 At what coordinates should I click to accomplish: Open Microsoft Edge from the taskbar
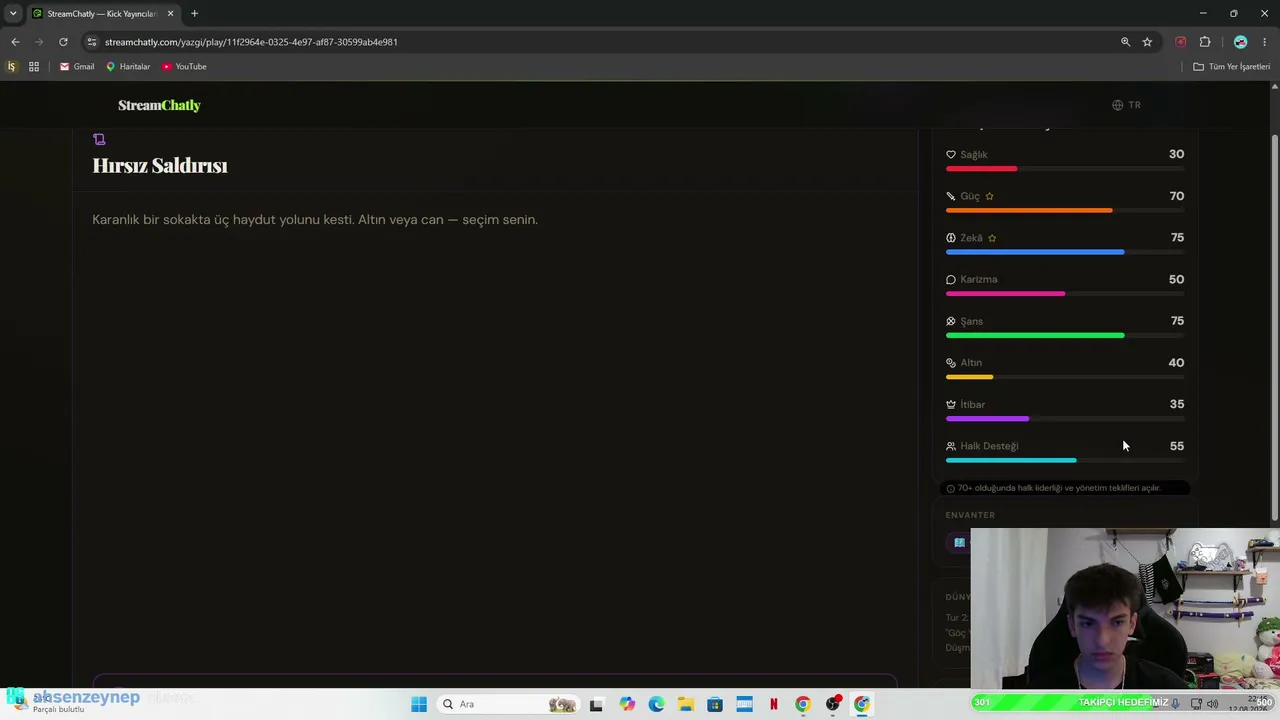(x=656, y=704)
